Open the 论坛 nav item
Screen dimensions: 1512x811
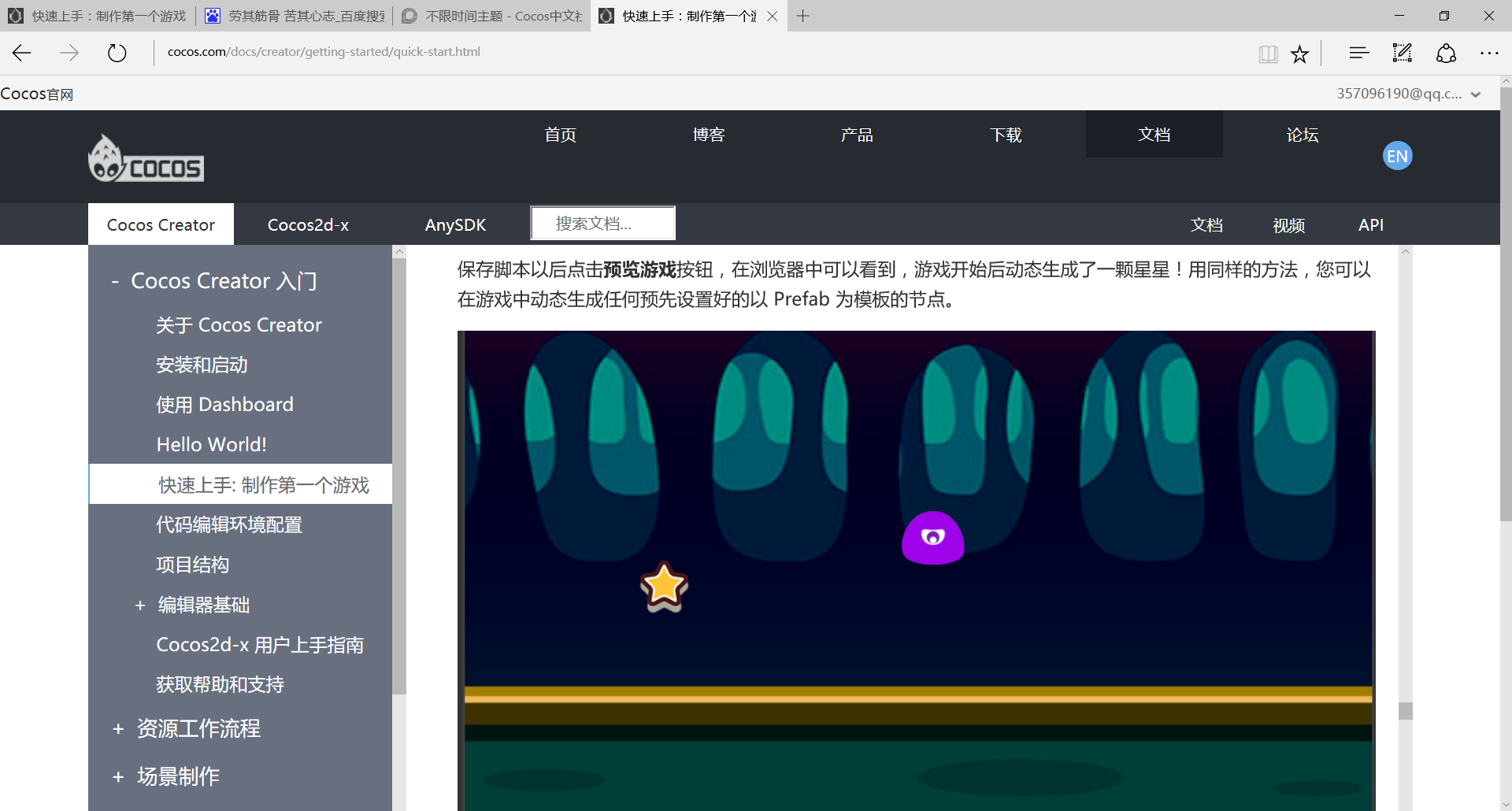coord(1303,135)
